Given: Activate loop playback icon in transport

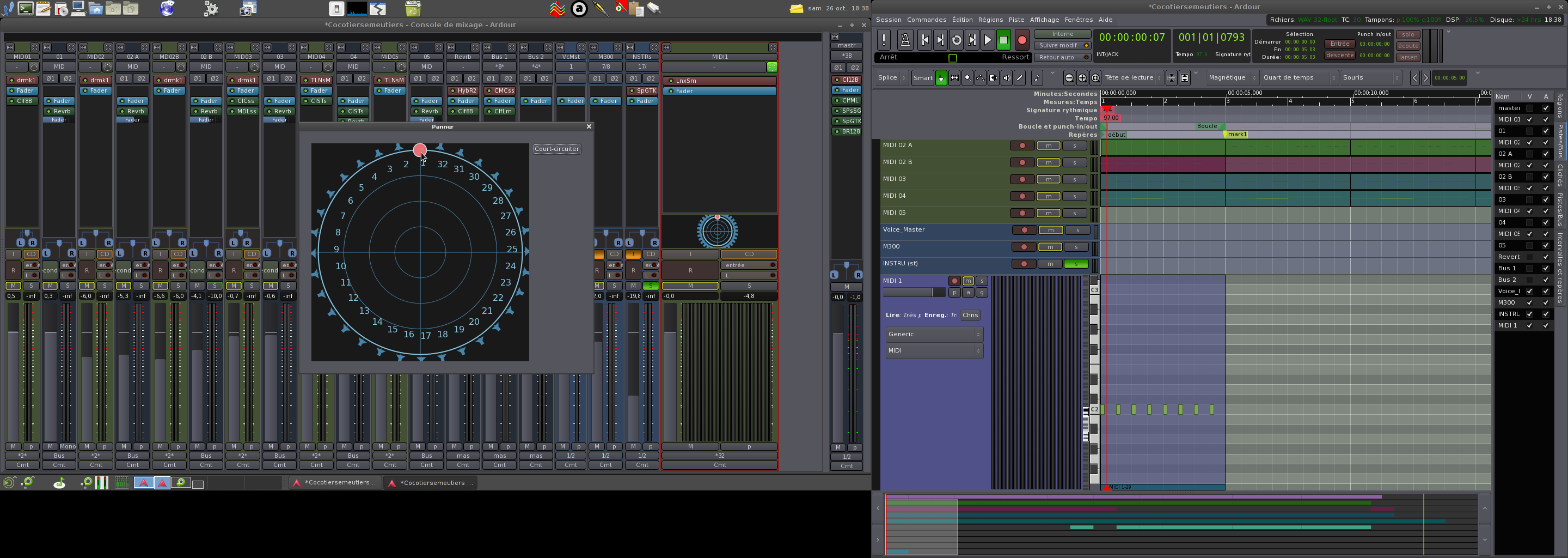Looking at the screenshot, I should 956,40.
